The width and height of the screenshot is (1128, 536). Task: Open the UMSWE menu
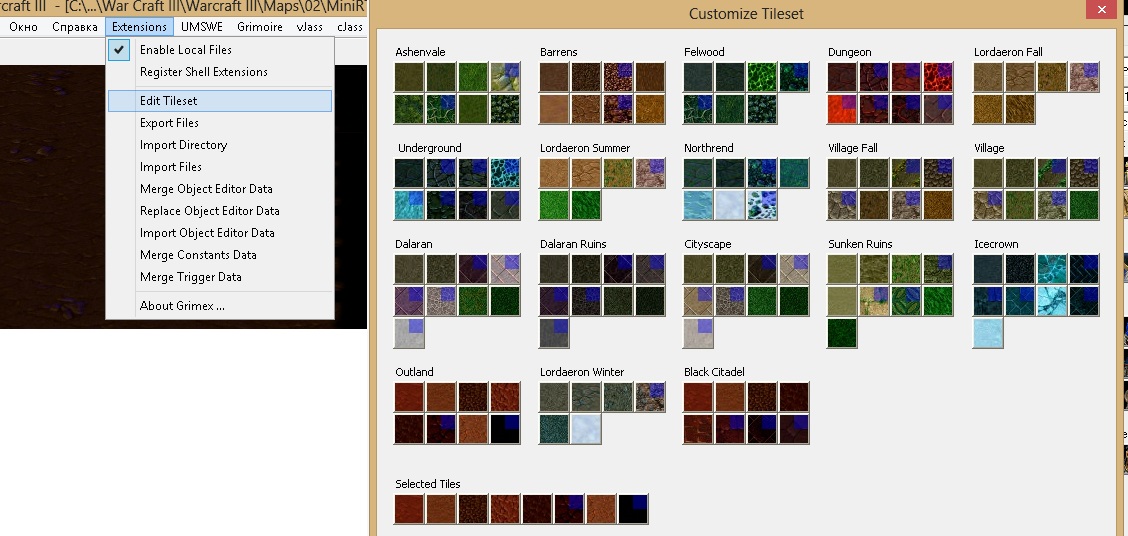(x=201, y=27)
